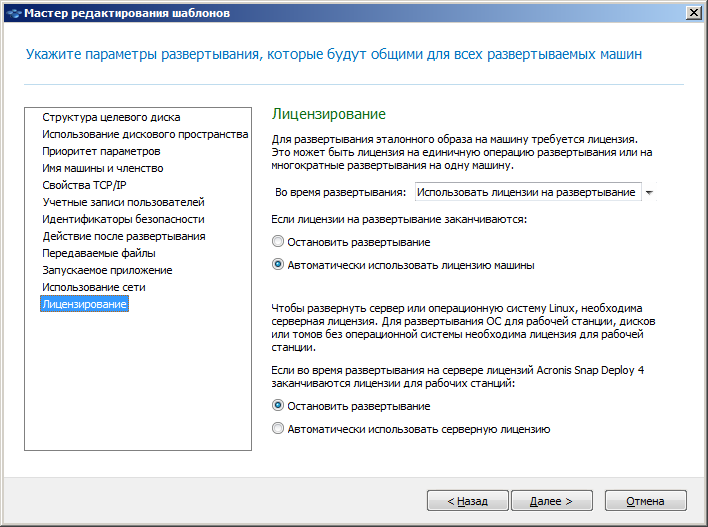Open 'Структура целевого диска' settings

tap(111, 117)
